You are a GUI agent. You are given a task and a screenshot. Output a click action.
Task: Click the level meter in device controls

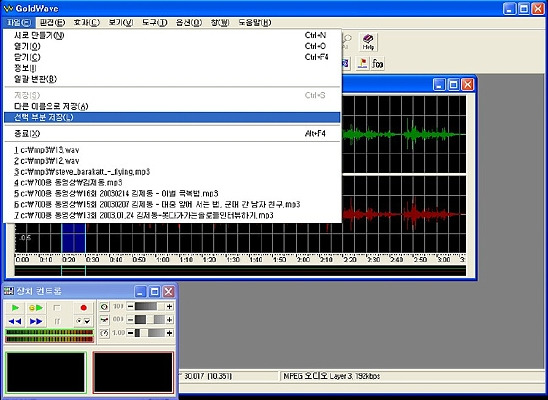click(50, 335)
